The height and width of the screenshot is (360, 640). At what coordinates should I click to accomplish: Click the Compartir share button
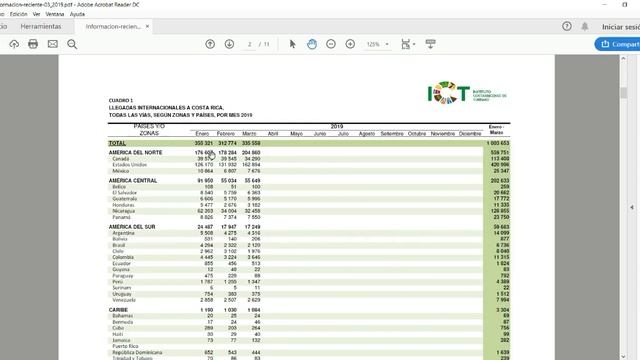617,44
